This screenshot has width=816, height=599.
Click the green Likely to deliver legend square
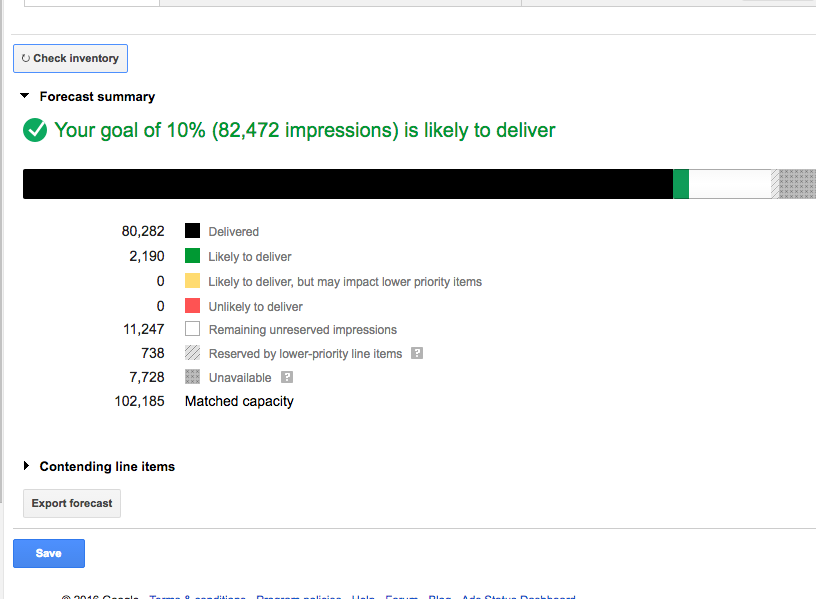click(x=193, y=256)
